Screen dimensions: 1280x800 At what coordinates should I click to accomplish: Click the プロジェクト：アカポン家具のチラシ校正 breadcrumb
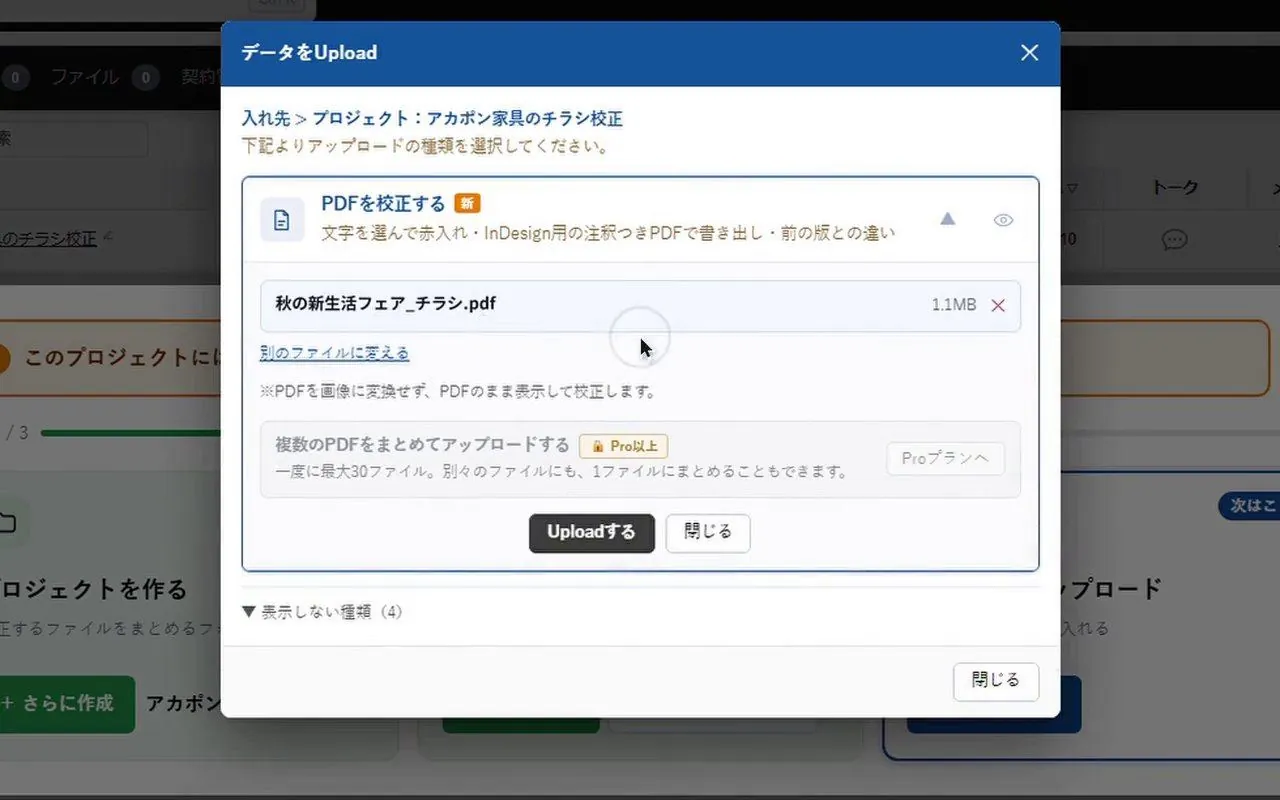pos(467,118)
